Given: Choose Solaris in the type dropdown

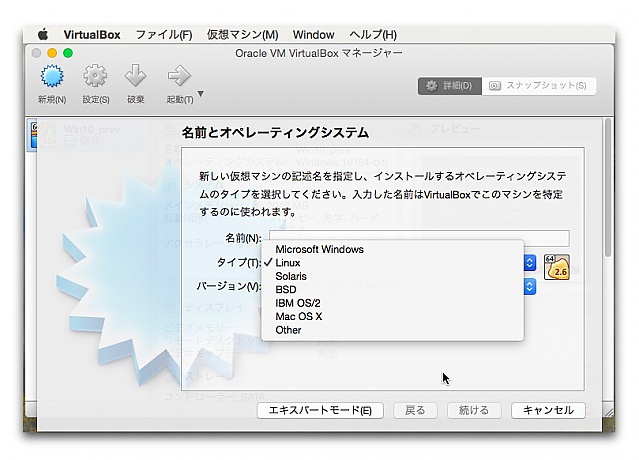Looking at the screenshot, I should click(x=291, y=276).
